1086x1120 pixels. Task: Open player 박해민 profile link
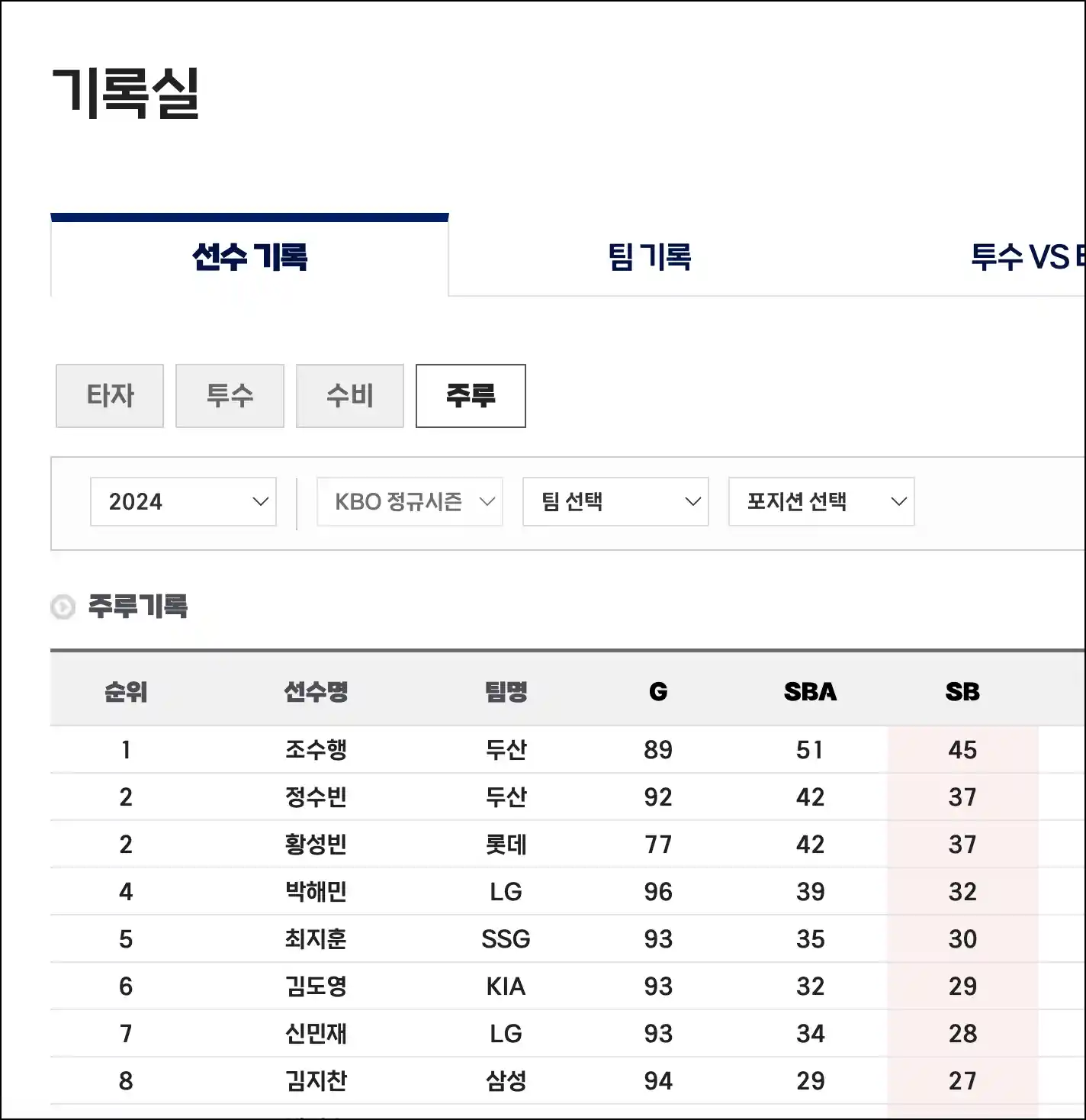(316, 892)
